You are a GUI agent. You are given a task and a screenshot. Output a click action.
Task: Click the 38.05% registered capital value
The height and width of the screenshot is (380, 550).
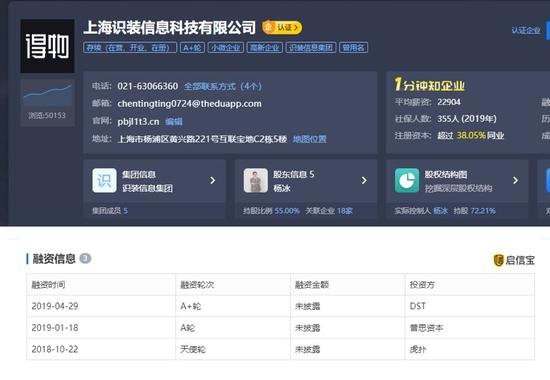point(471,135)
